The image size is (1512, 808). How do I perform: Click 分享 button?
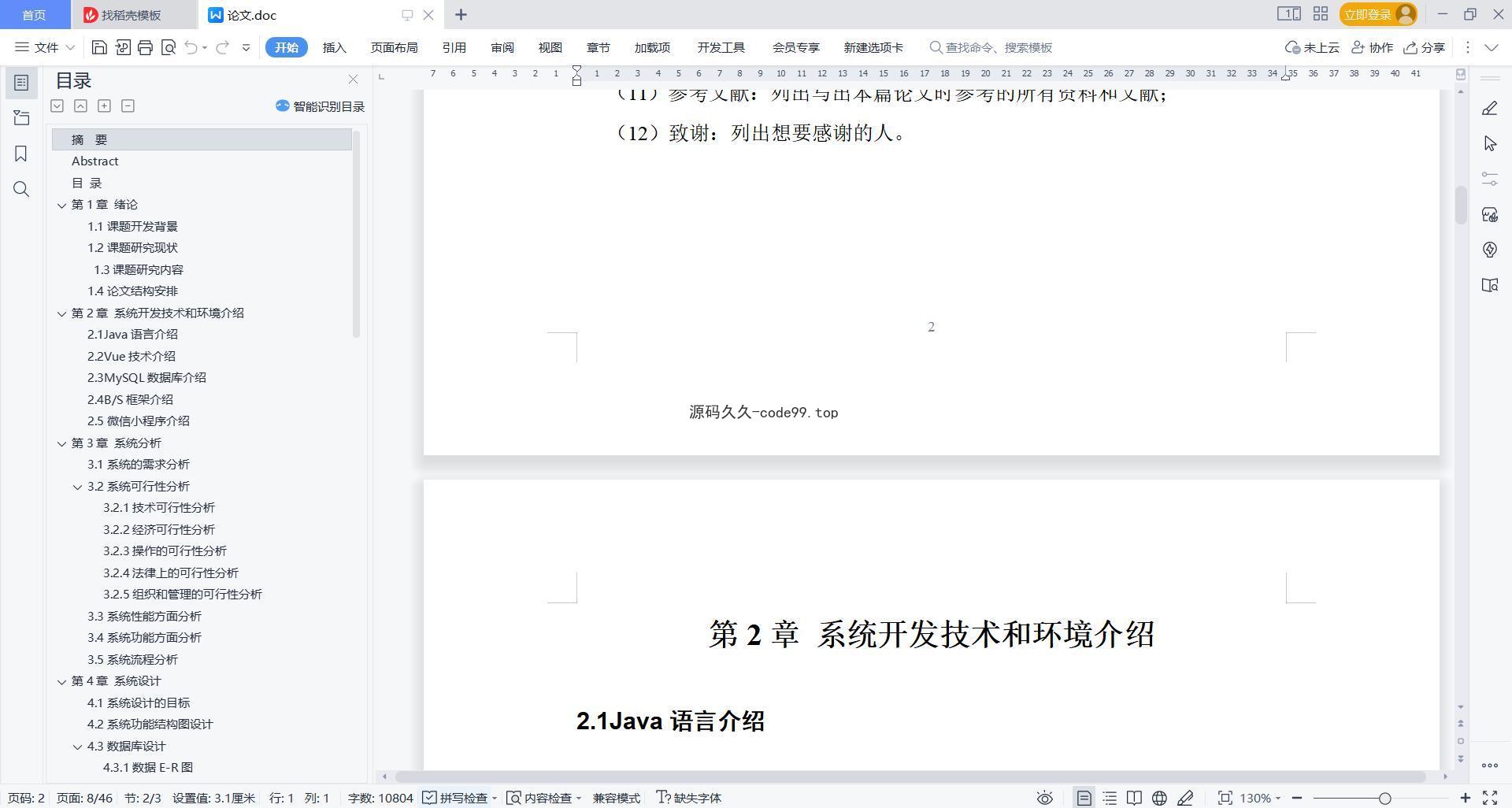1425,47
